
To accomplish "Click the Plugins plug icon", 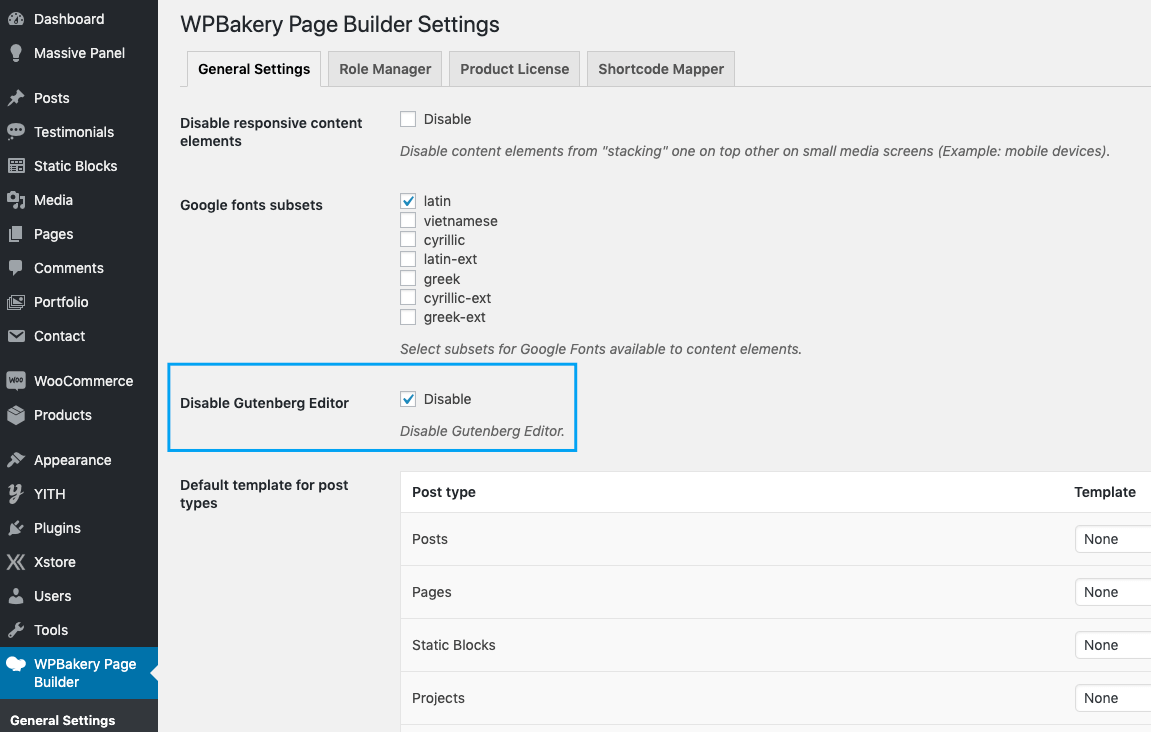I will click(16, 528).
